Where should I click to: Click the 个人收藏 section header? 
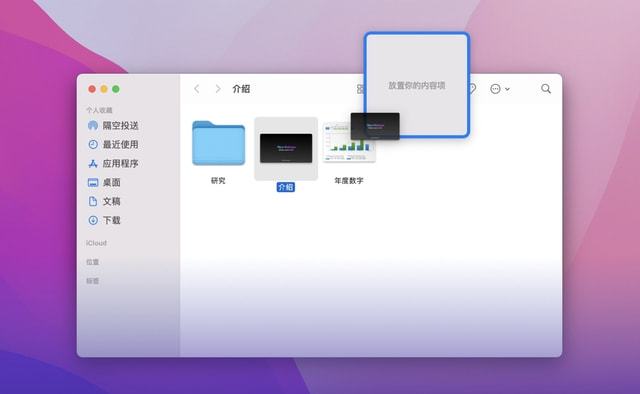(x=99, y=110)
